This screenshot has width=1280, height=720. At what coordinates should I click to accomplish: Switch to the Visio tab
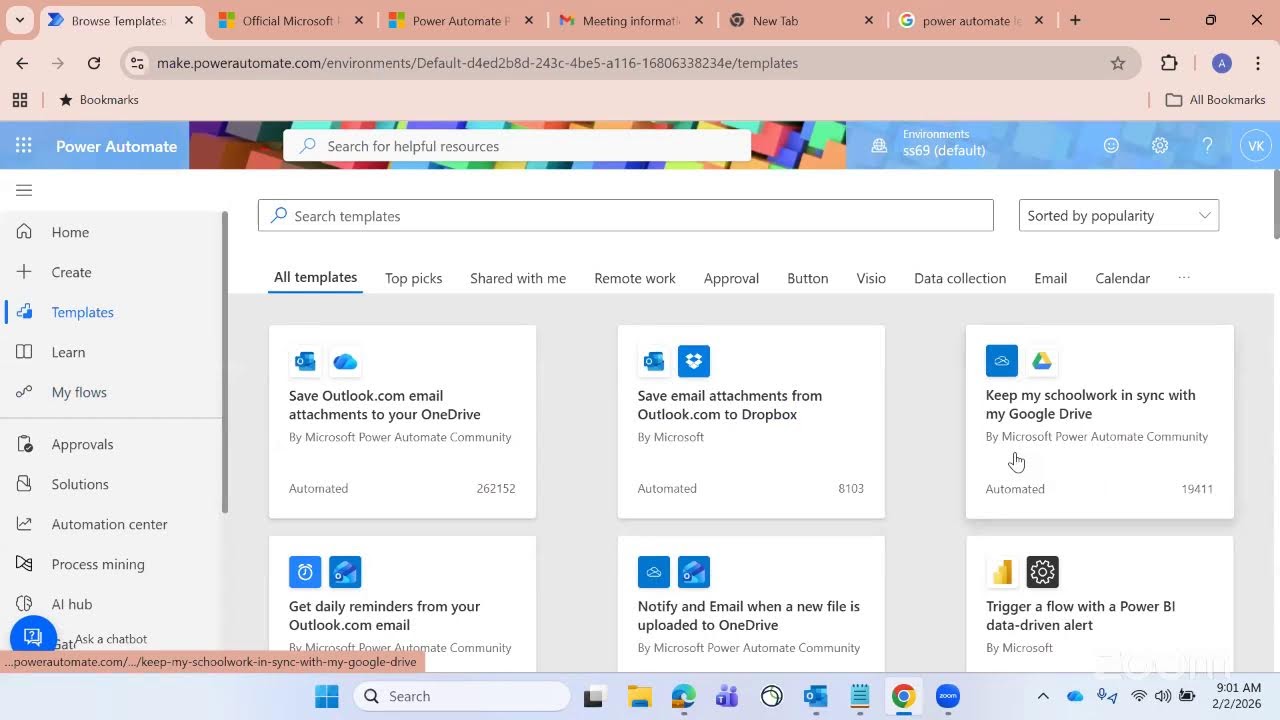(x=871, y=278)
